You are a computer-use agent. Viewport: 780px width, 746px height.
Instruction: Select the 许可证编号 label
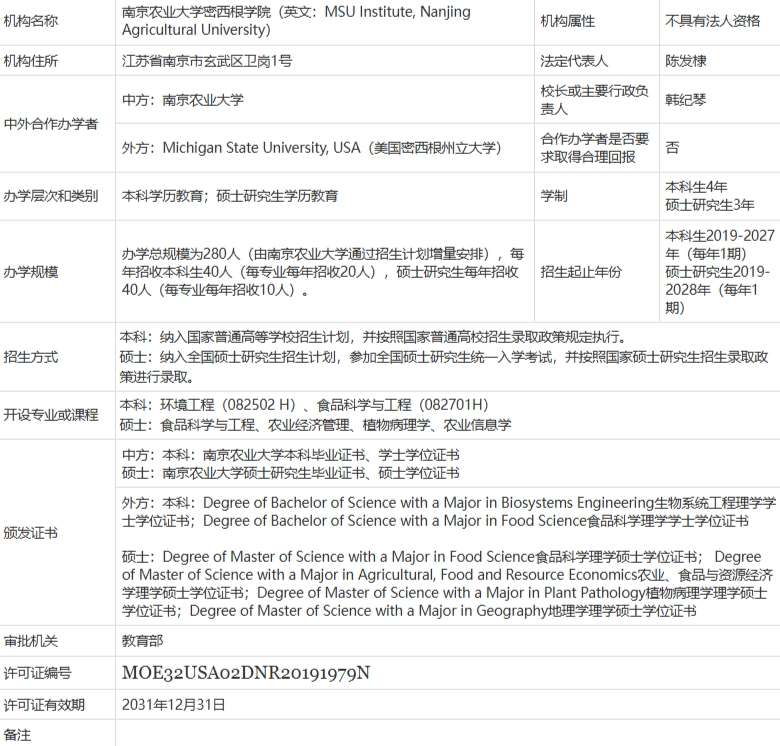point(37,673)
